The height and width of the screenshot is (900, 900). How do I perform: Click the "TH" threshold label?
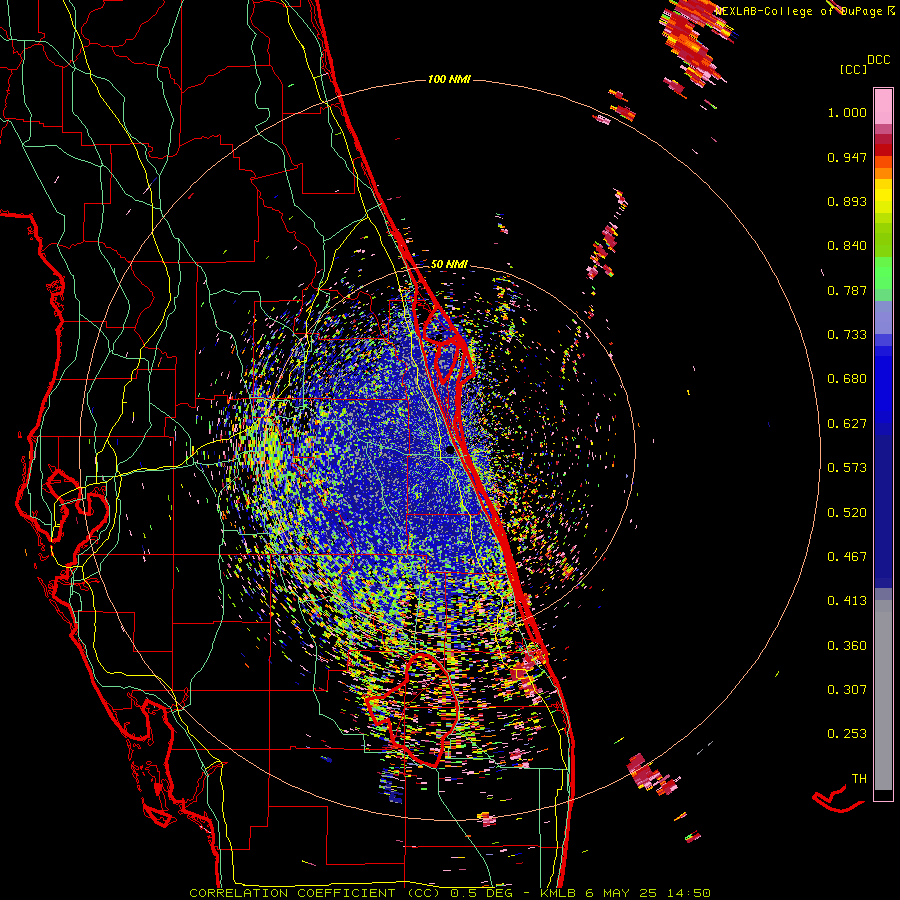coord(859,779)
